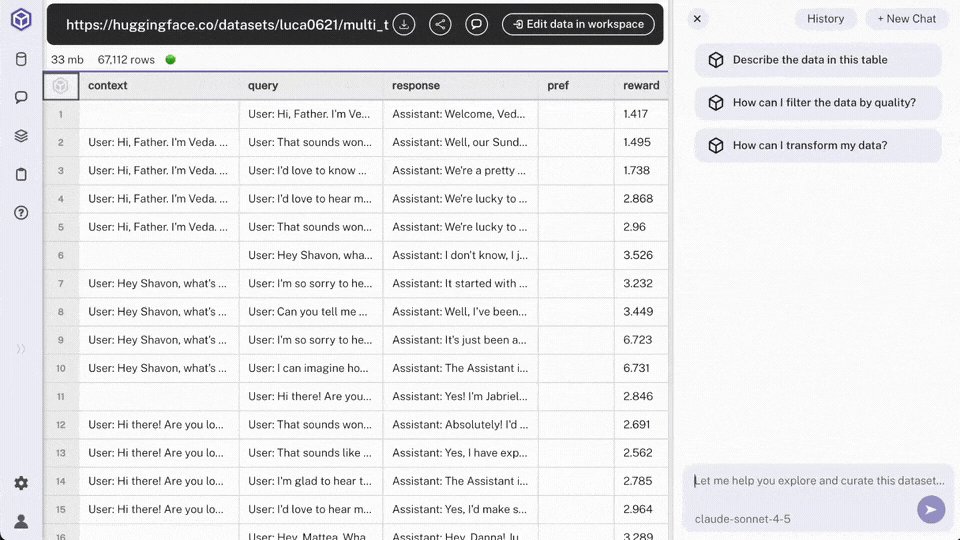
Task: Click the '67,112 rows' count label
Action: (x=126, y=60)
